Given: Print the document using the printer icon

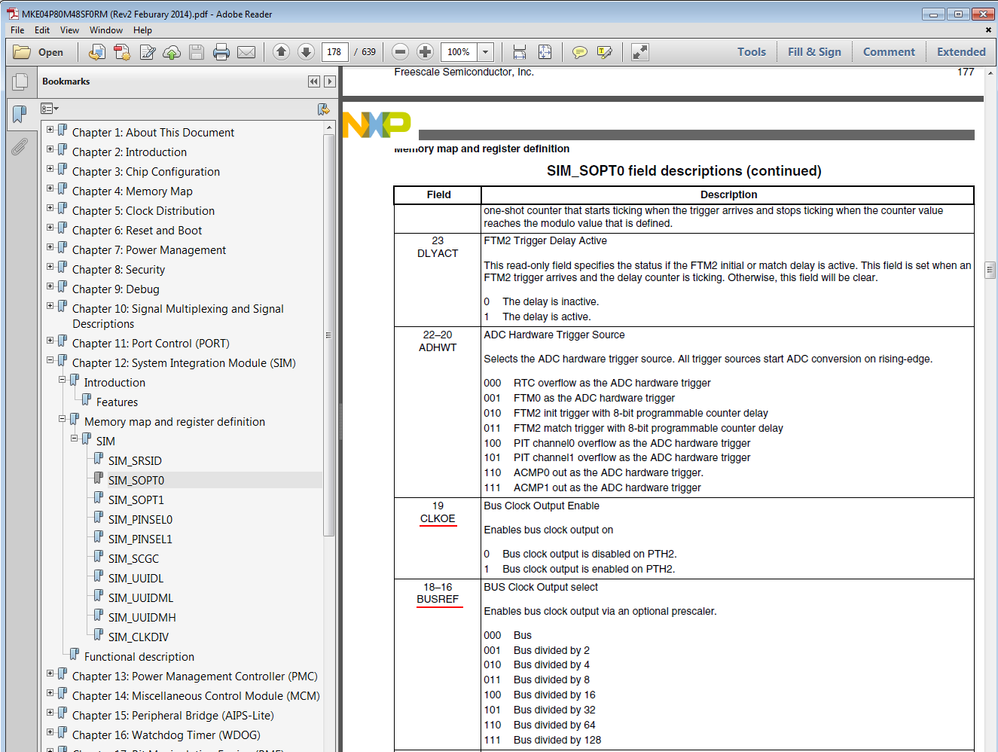Looking at the screenshot, I should pyautogui.click(x=221, y=52).
